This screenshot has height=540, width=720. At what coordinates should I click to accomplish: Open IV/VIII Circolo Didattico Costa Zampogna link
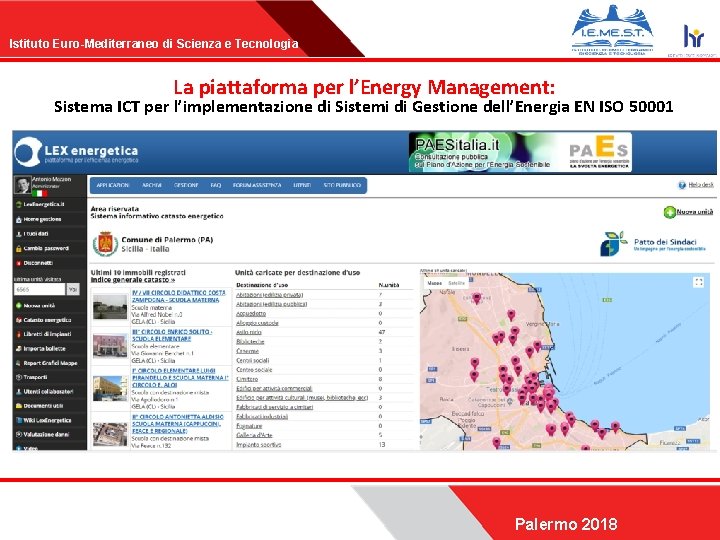coord(179,296)
